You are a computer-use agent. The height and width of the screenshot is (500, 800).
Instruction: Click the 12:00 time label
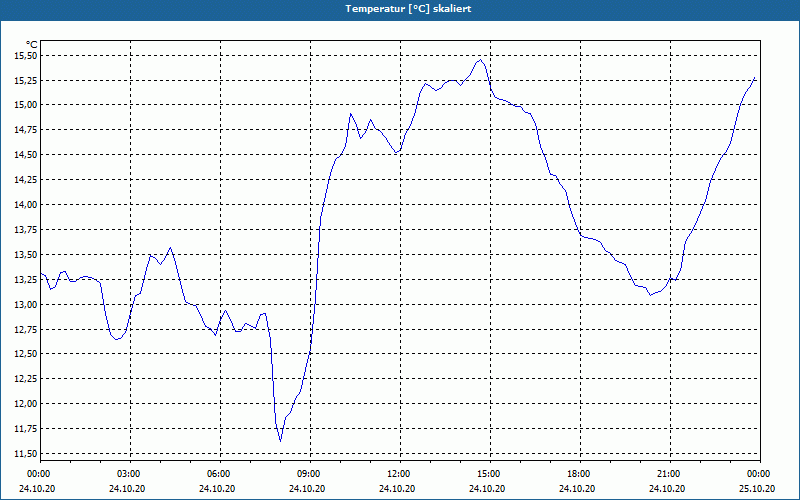tap(399, 474)
